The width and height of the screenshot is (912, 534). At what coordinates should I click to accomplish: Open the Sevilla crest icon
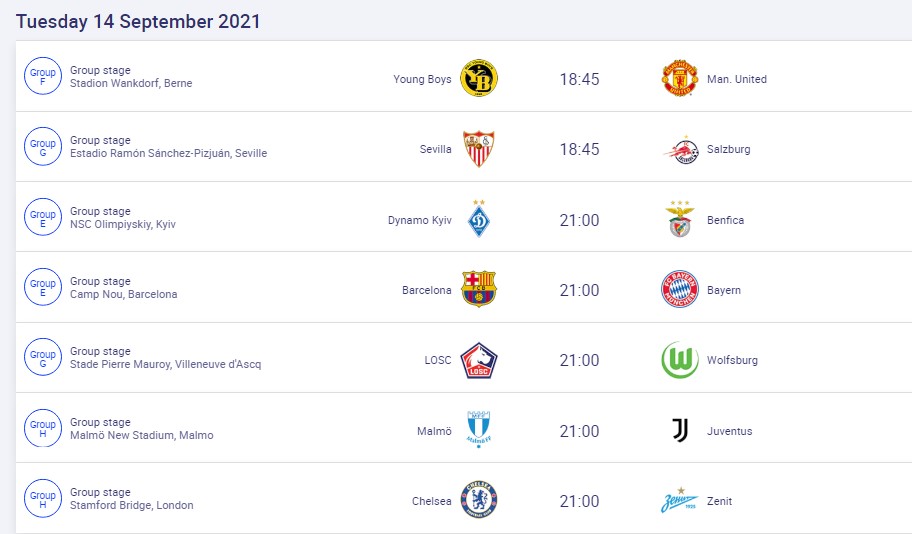tap(479, 149)
